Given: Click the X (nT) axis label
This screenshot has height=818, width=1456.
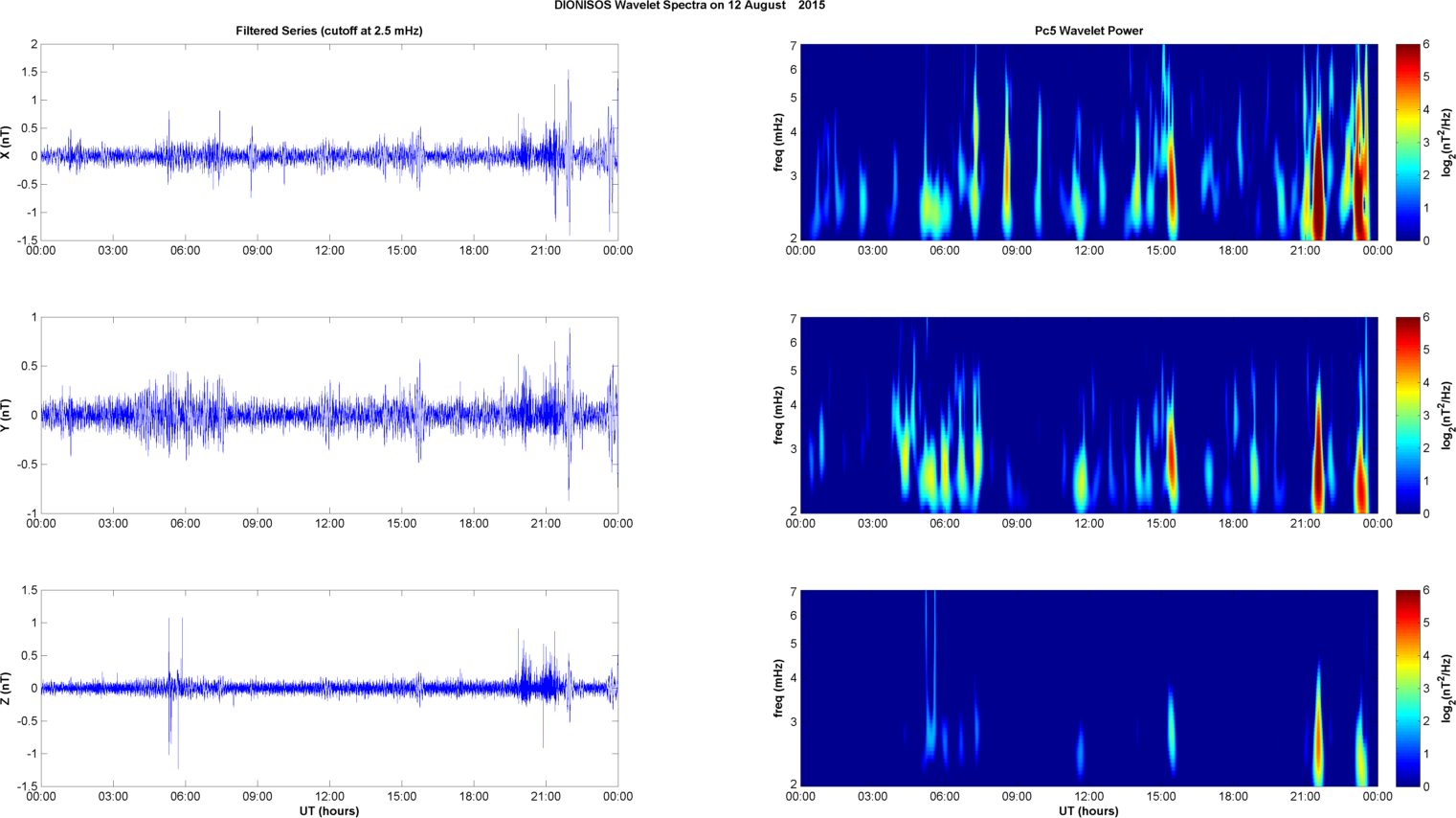Looking at the screenshot, I should tap(7, 142).
